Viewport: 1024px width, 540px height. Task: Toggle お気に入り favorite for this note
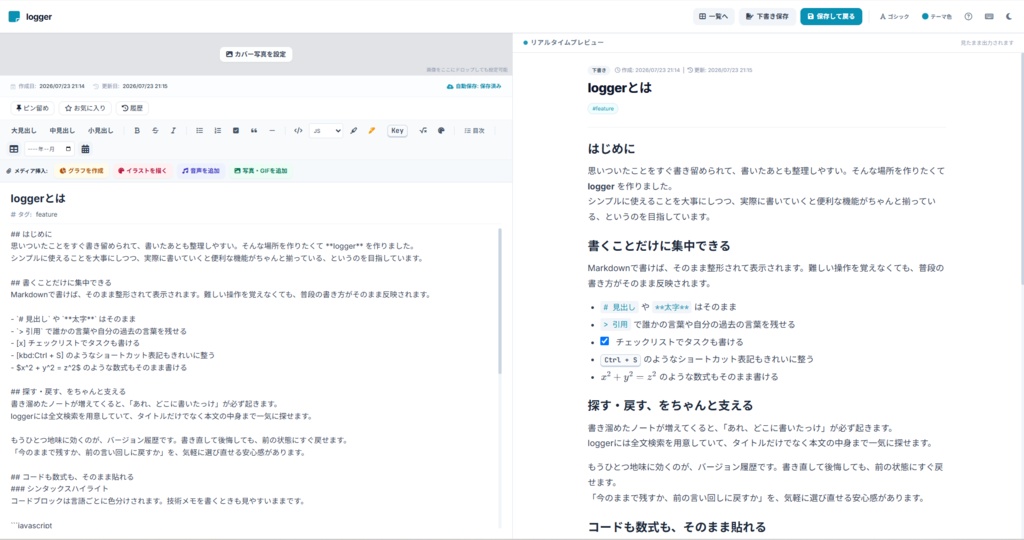coord(85,108)
